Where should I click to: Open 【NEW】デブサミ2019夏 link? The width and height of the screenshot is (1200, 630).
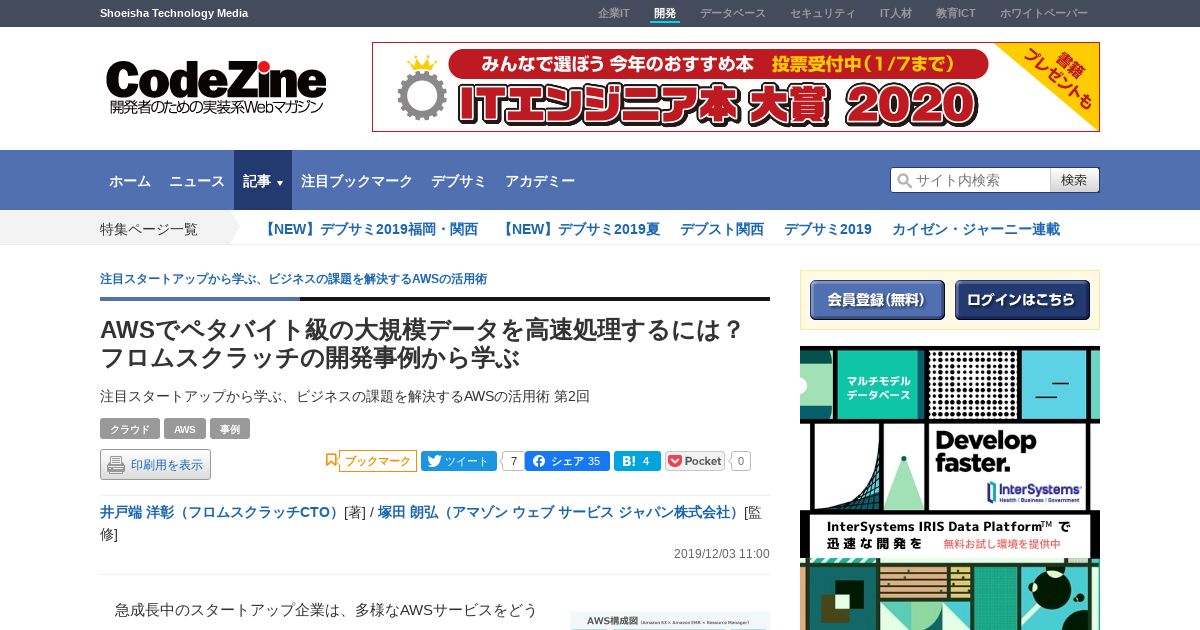tap(580, 229)
